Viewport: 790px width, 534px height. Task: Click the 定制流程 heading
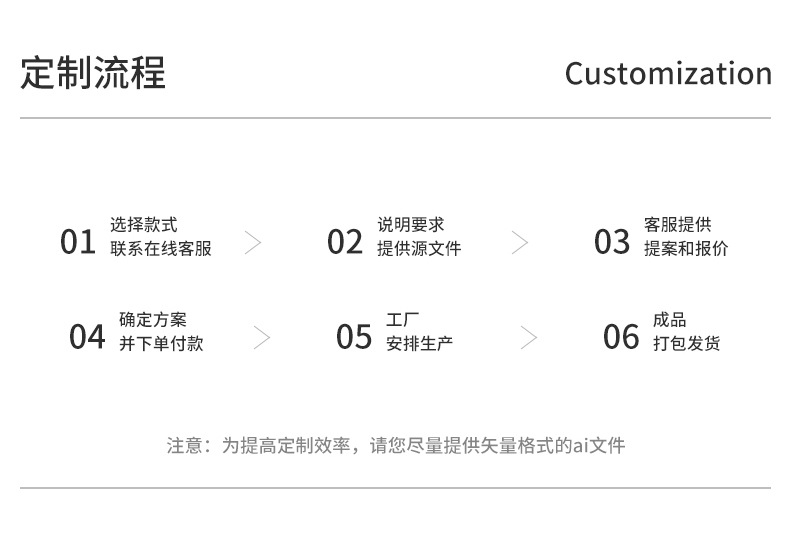pyautogui.click(x=93, y=73)
